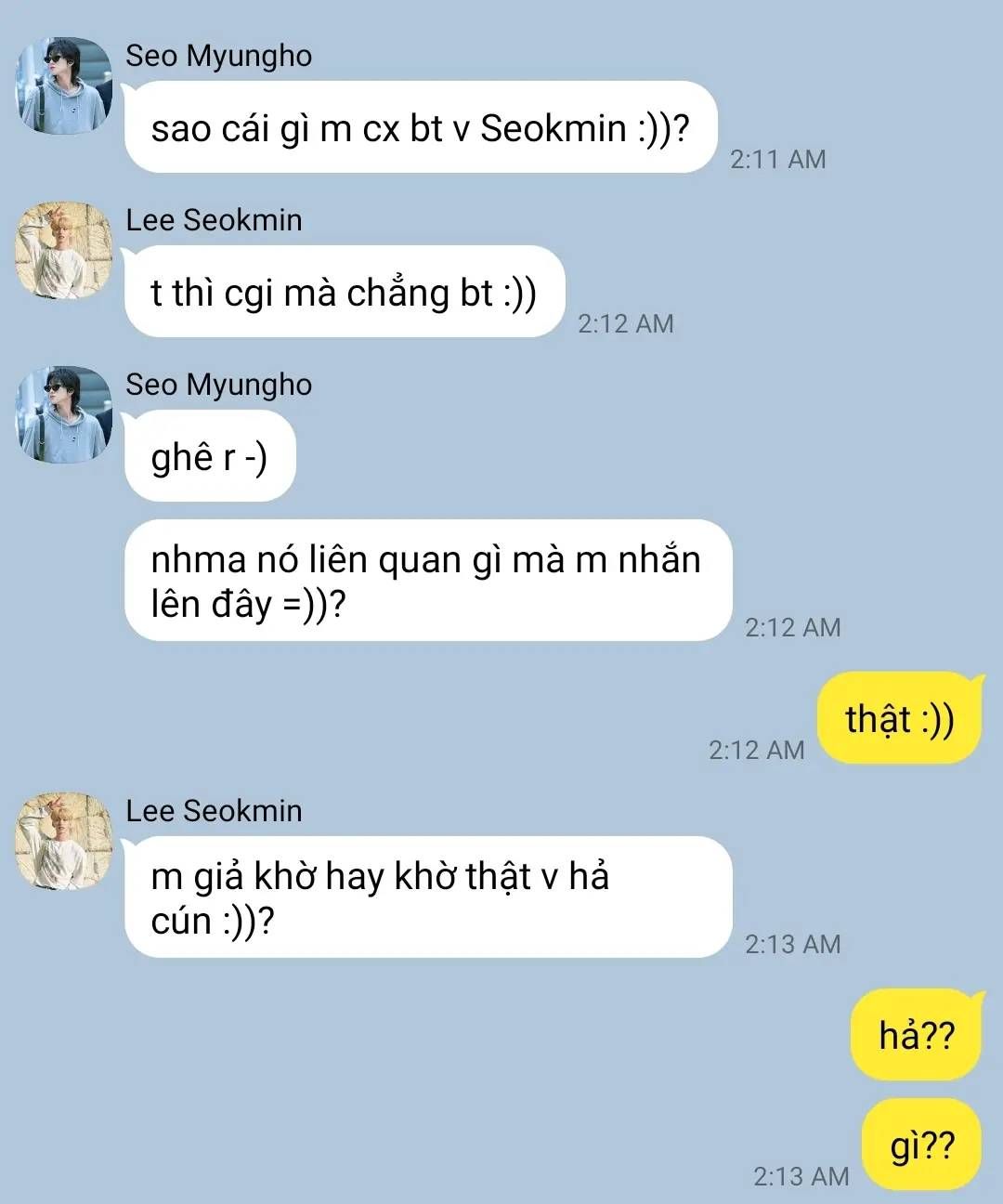1003x1204 pixels.
Task: Click the 2:12 AM timestamp beside "thật :))"
Action: [756, 750]
